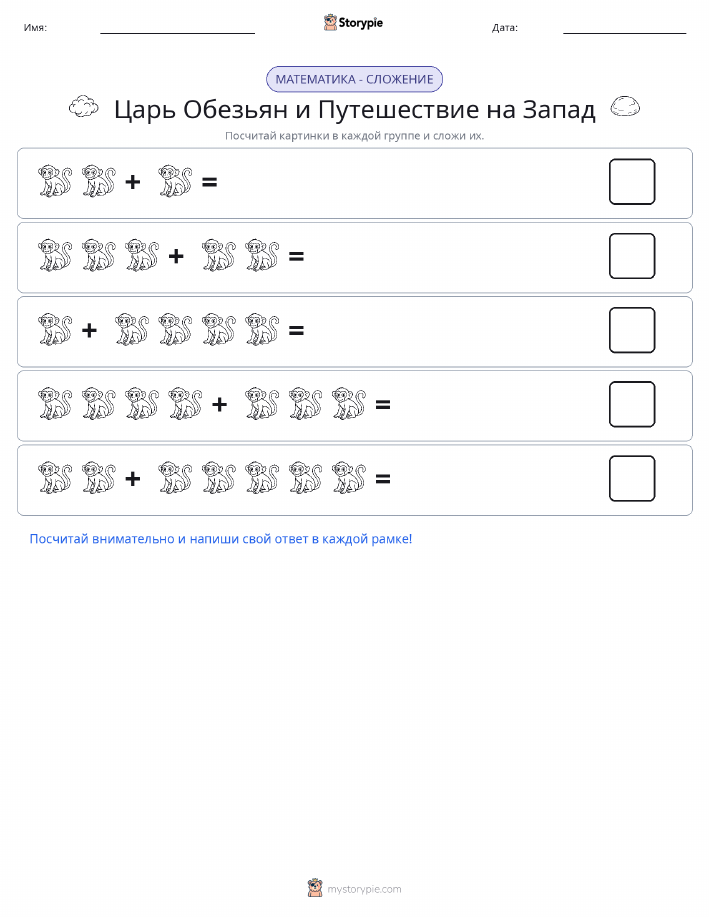Click the plus sign in row four

tap(219, 404)
